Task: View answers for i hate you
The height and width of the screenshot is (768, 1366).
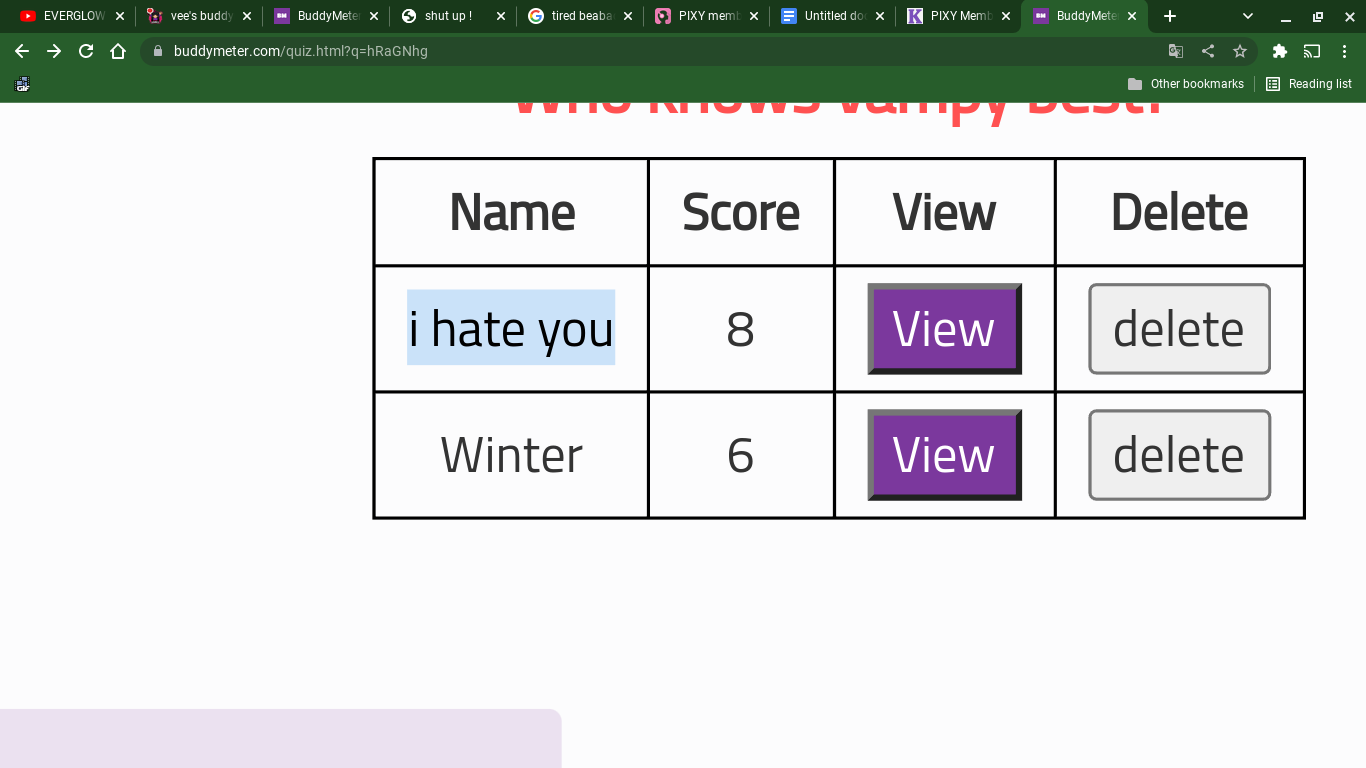Action: coord(944,329)
